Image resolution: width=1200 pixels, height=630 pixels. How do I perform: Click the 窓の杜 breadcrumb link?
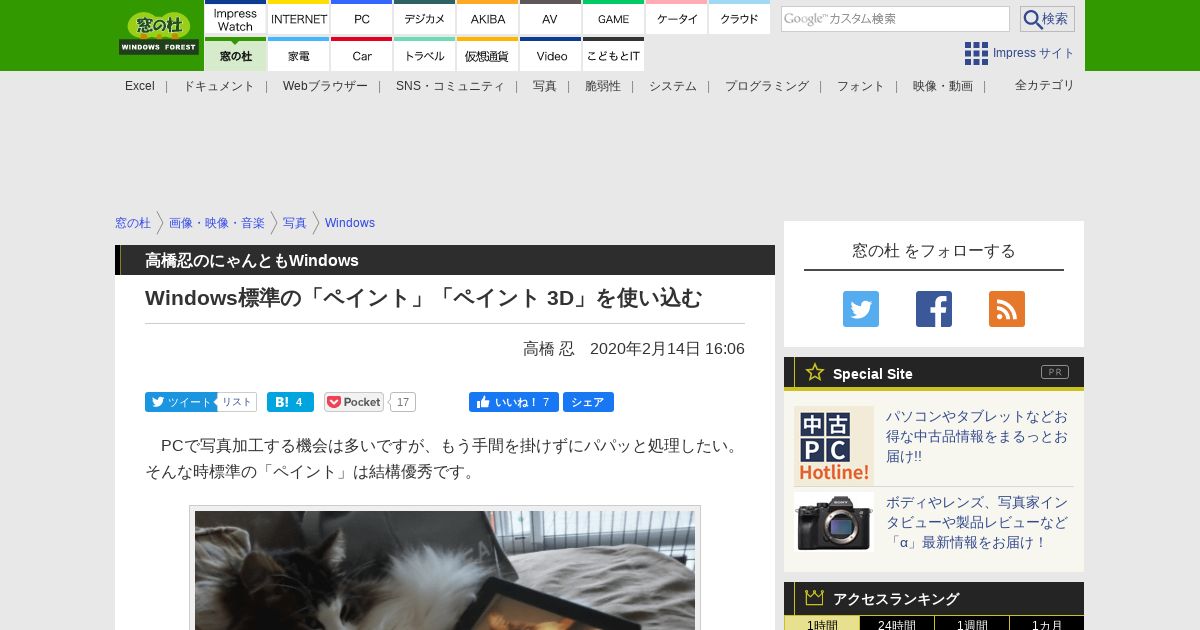(x=133, y=223)
